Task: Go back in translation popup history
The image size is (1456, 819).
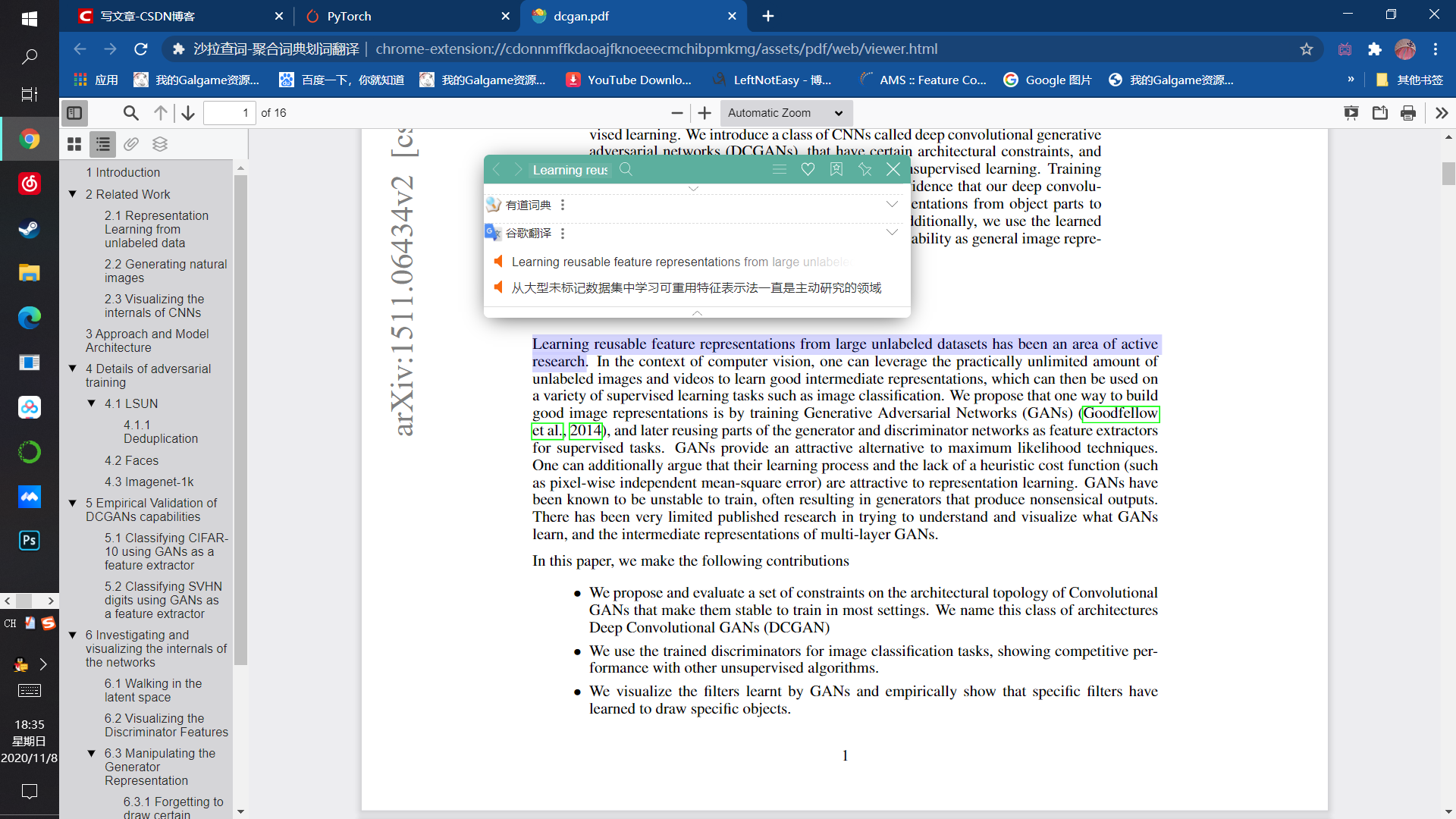Action: tap(497, 169)
